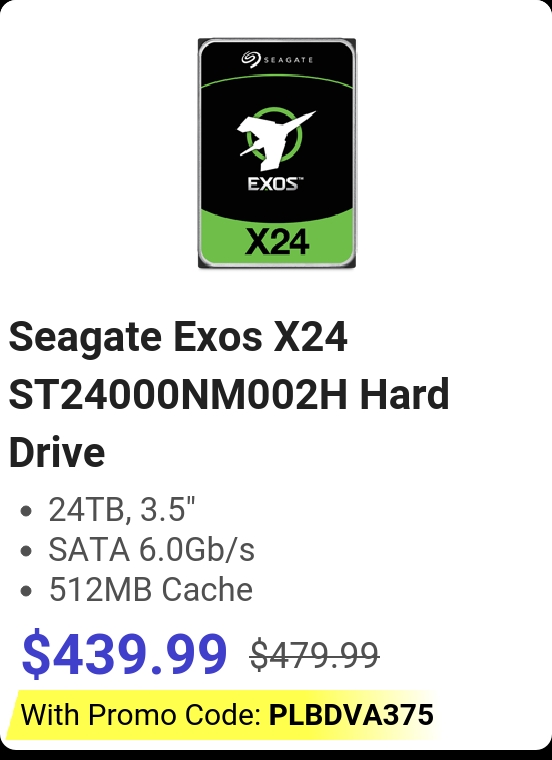
Task: Click the bullet dot beside SATA 6.0Gb/s
Action: pyautogui.click(x=27, y=551)
